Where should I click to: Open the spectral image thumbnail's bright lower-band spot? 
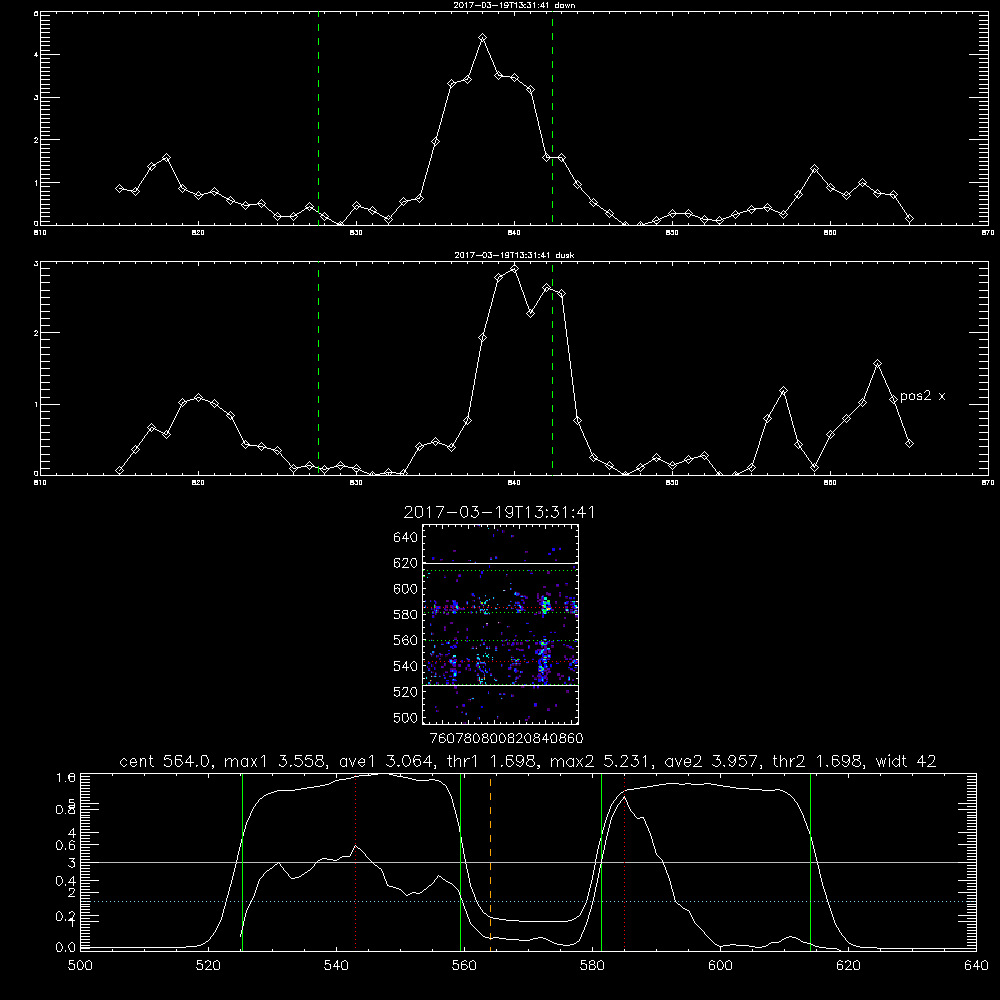543,662
